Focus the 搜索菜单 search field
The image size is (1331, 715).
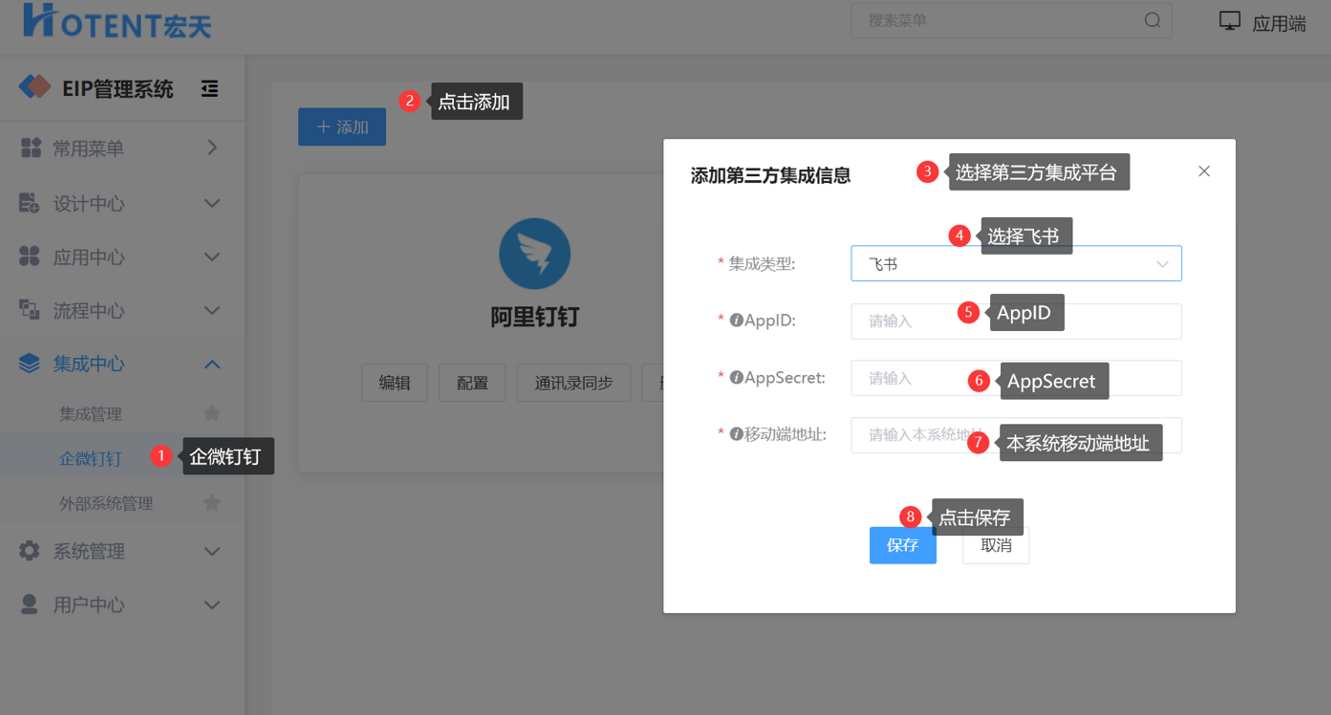coord(1011,20)
